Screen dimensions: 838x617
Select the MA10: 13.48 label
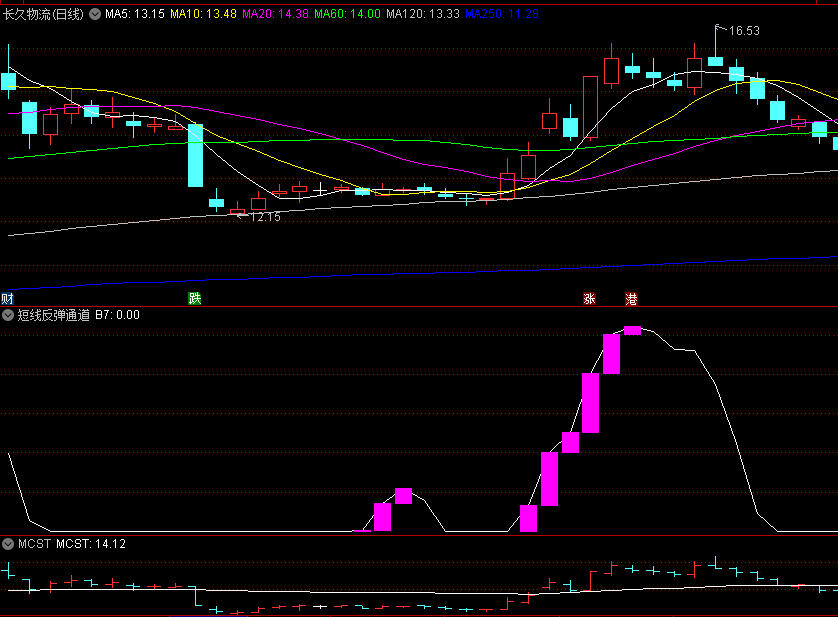pos(203,14)
